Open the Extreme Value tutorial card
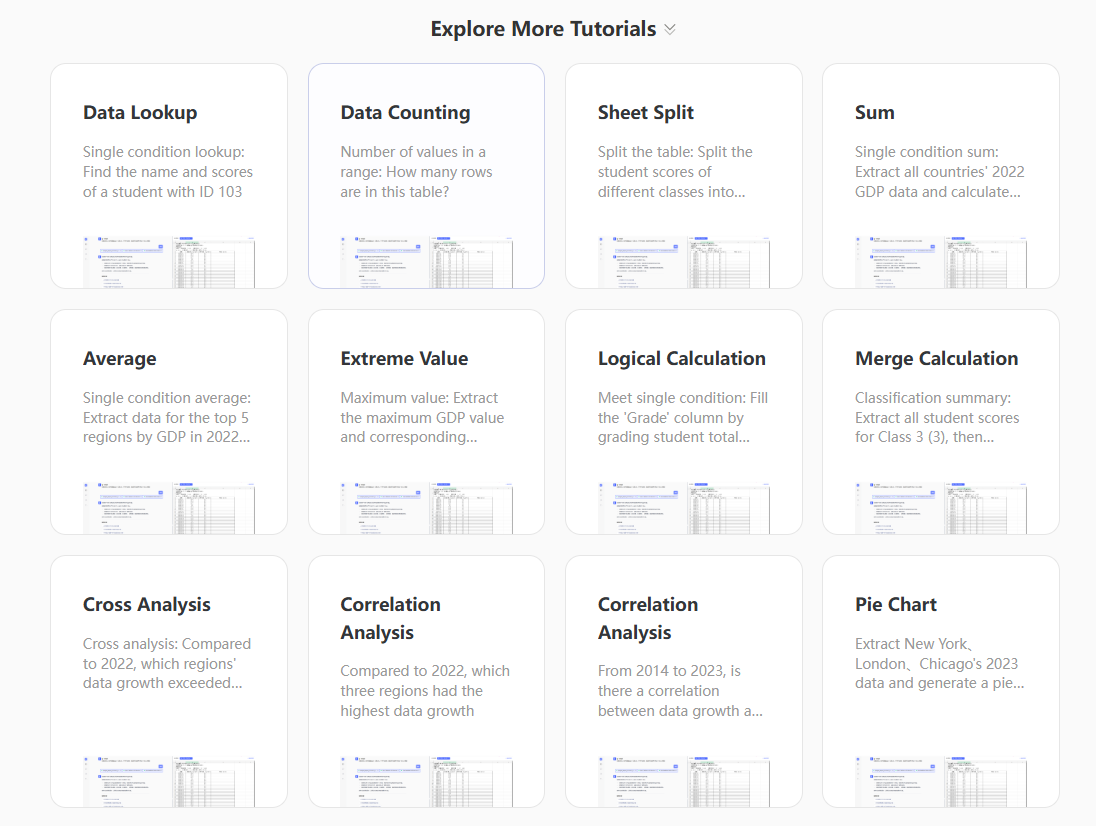This screenshot has height=826, width=1096. pyautogui.click(x=426, y=421)
